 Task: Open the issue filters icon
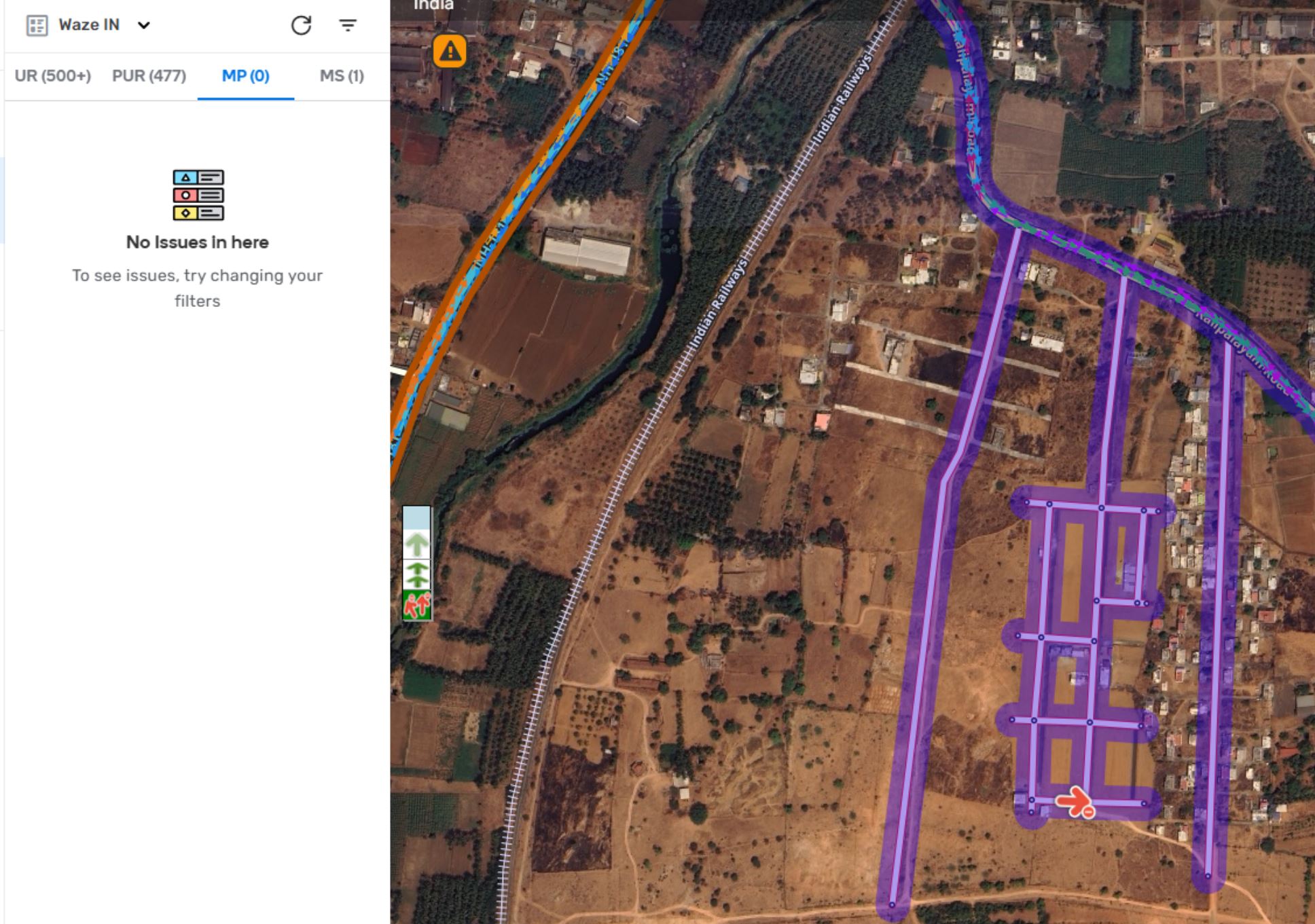point(348,26)
